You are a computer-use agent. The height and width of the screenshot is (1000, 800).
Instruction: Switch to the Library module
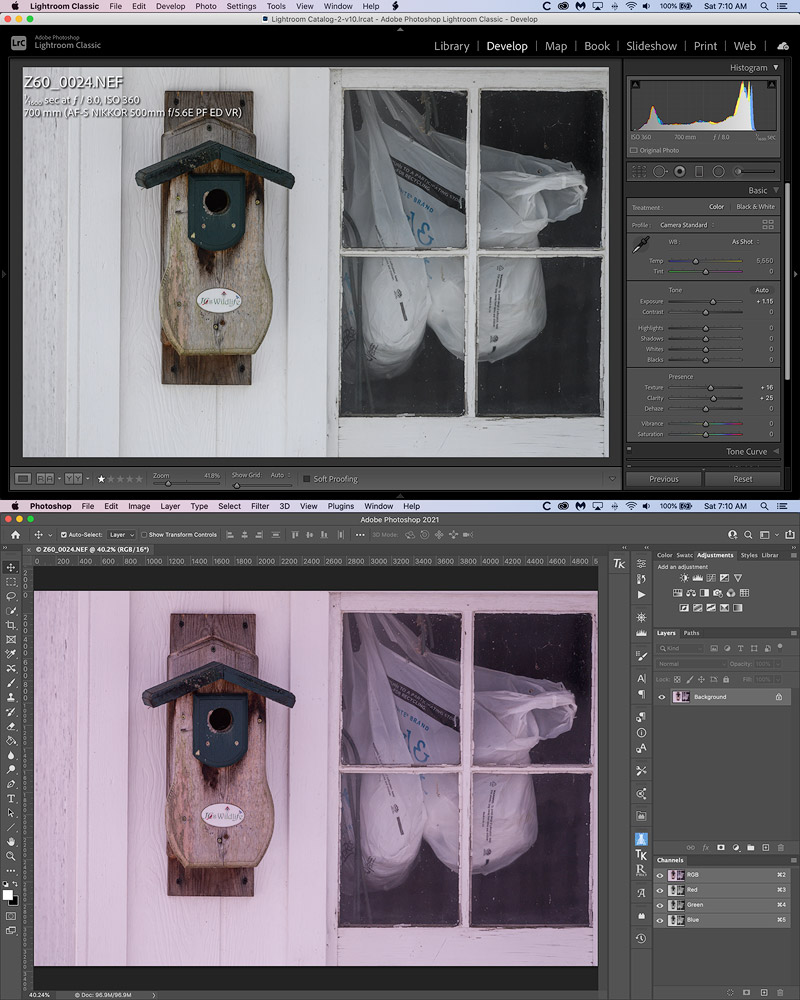(451, 46)
